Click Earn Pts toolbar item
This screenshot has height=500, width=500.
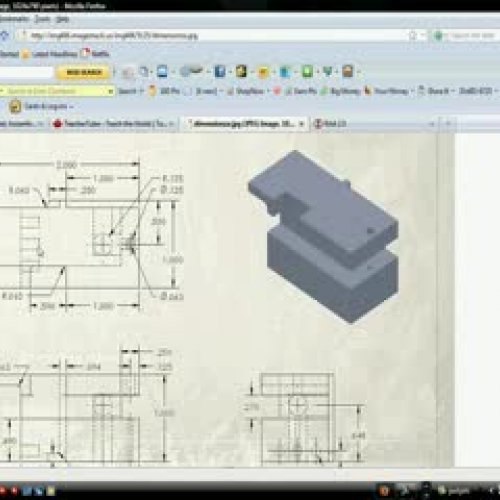click(x=301, y=91)
